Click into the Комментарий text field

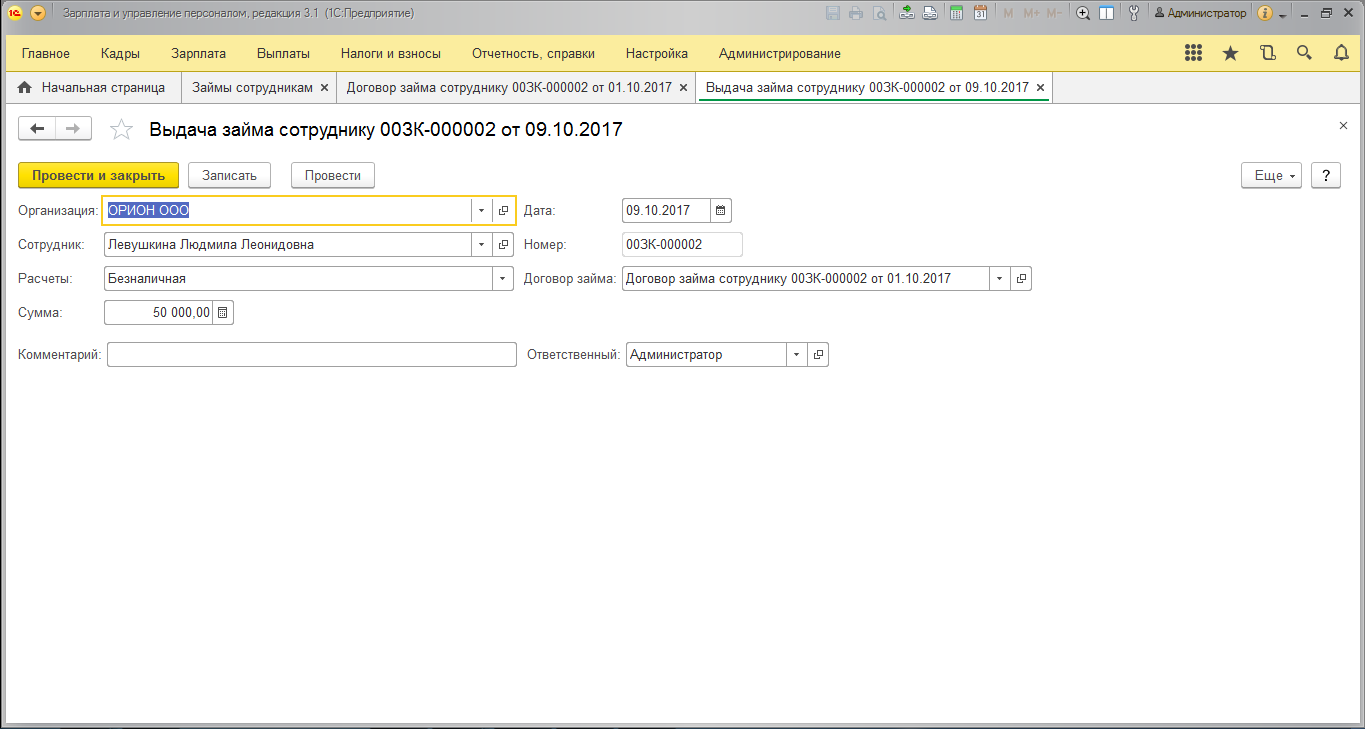click(311, 355)
